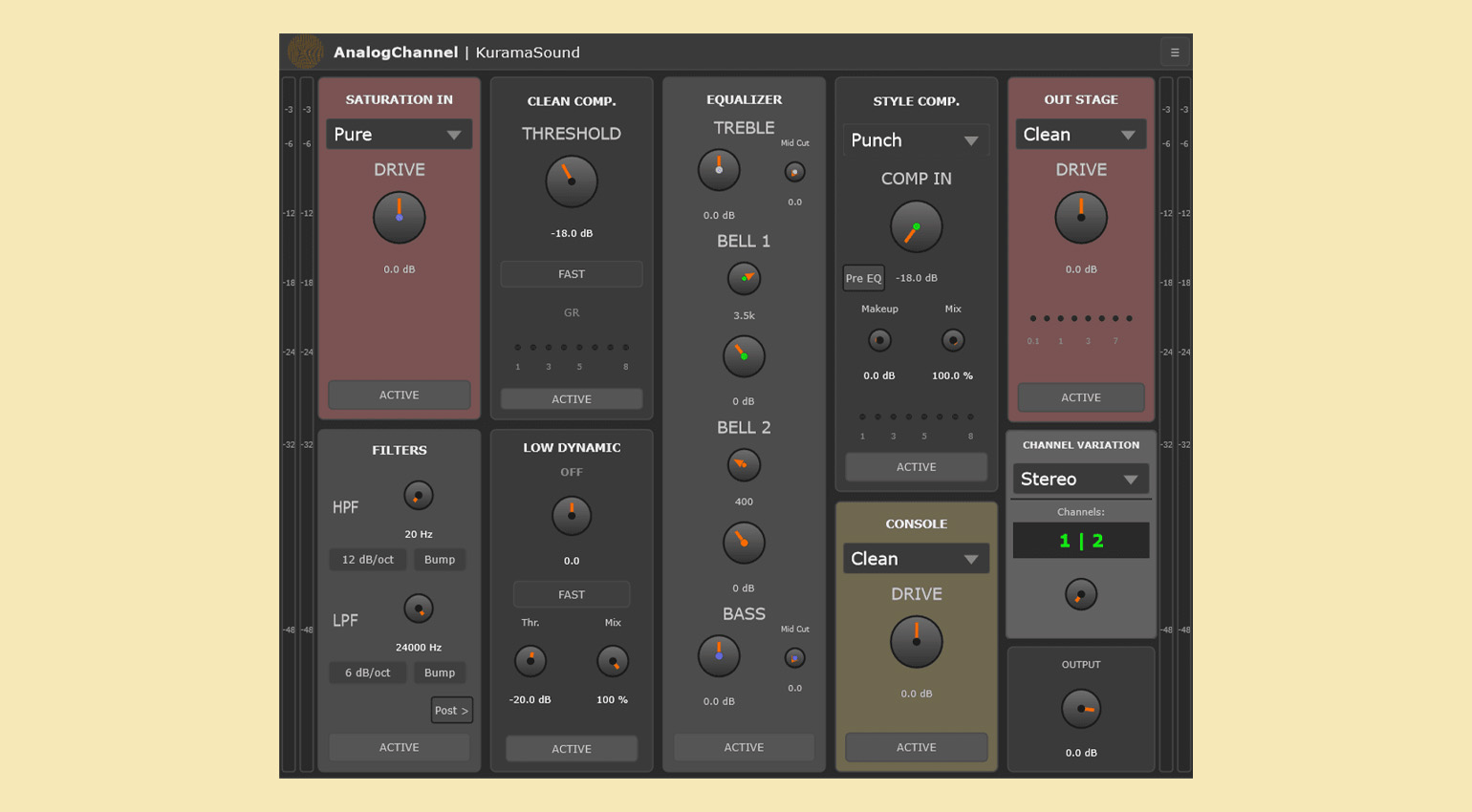Expand the Style Comp Punch dropdown

pos(916,140)
